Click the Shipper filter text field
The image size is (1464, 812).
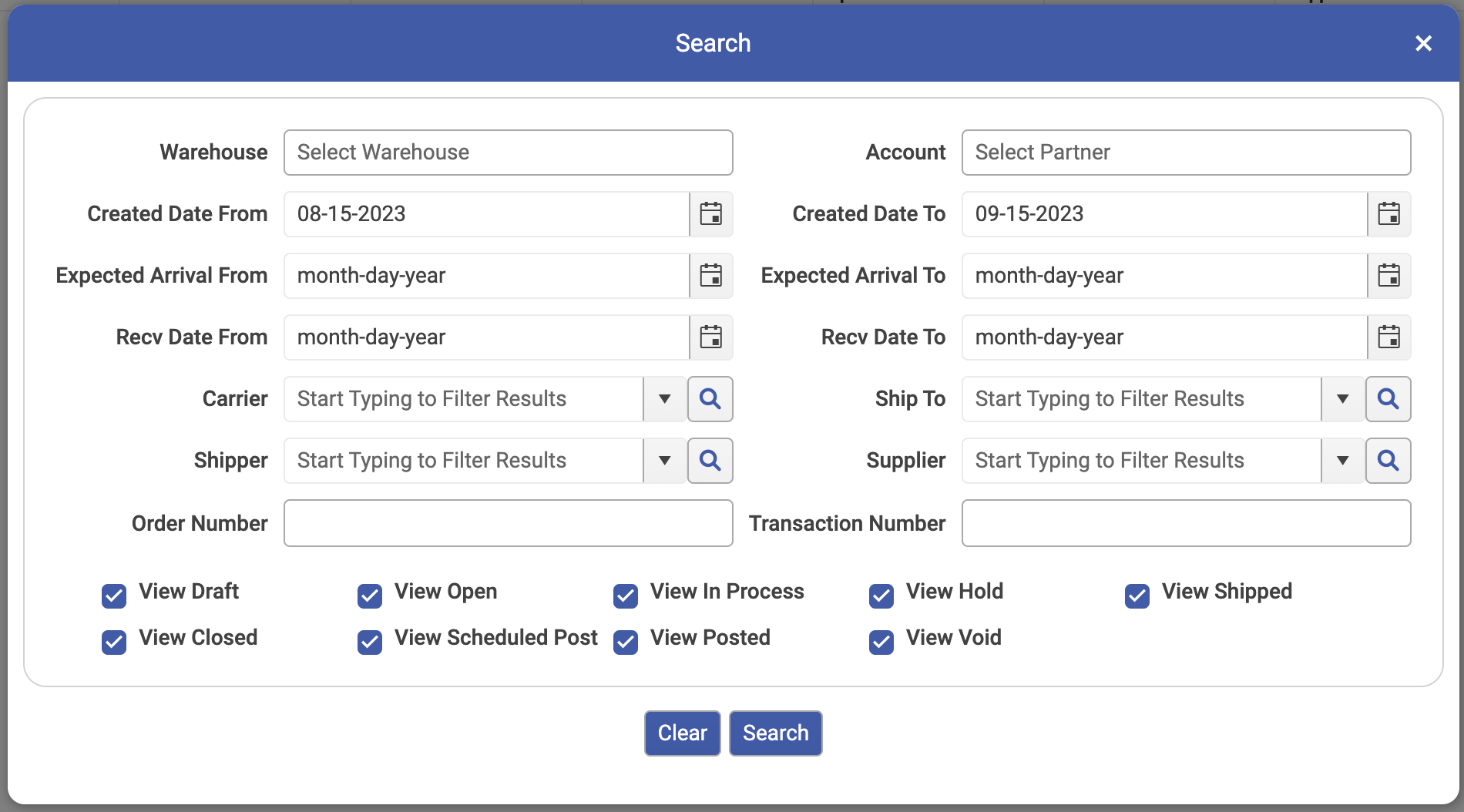(464, 461)
